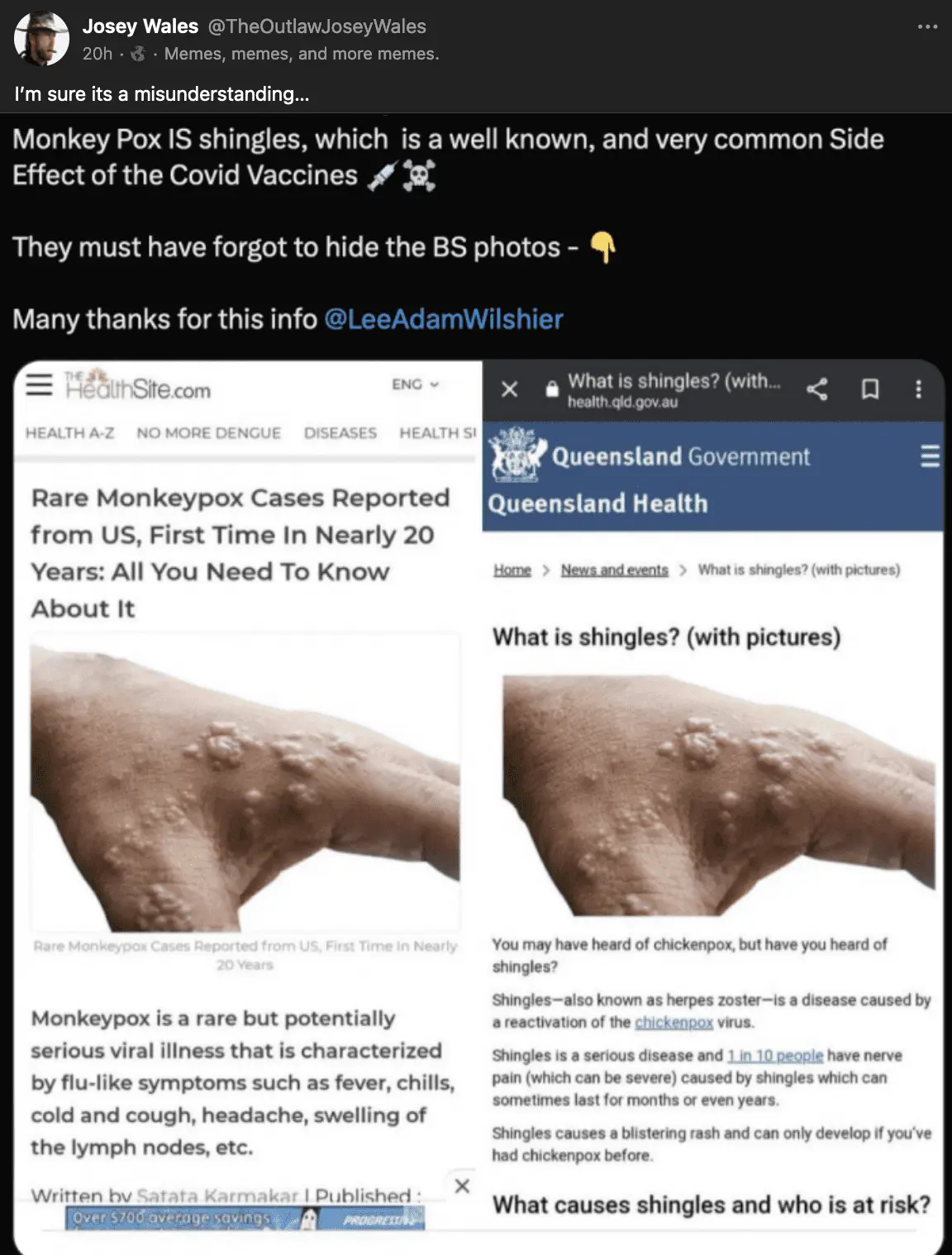Close the health.qld.gov.au browser tab
The width and height of the screenshot is (952, 1255).
tap(510, 389)
